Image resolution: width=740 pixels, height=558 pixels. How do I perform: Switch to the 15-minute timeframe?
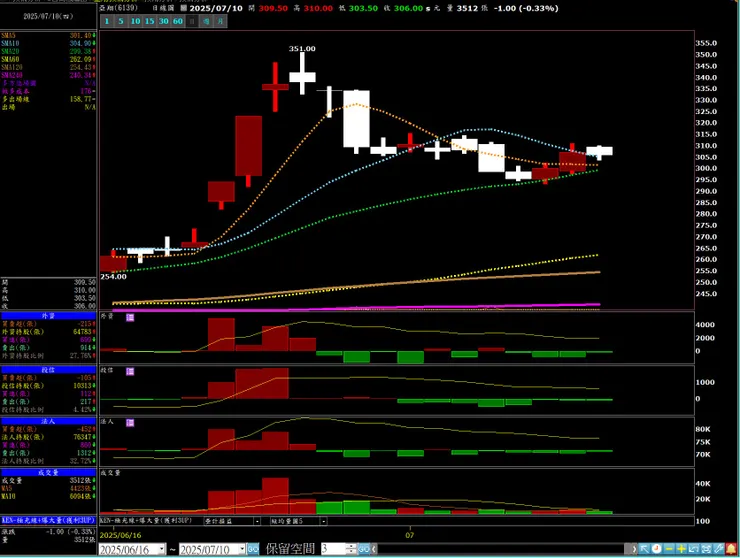tap(150, 21)
